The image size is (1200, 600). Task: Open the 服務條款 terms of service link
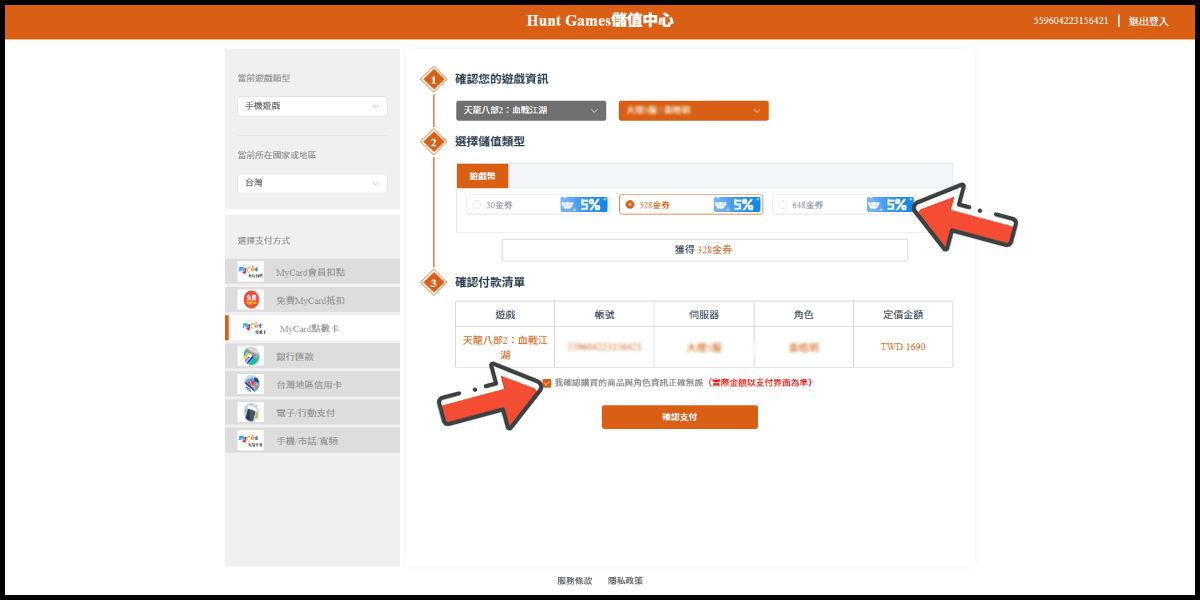click(574, 581)
